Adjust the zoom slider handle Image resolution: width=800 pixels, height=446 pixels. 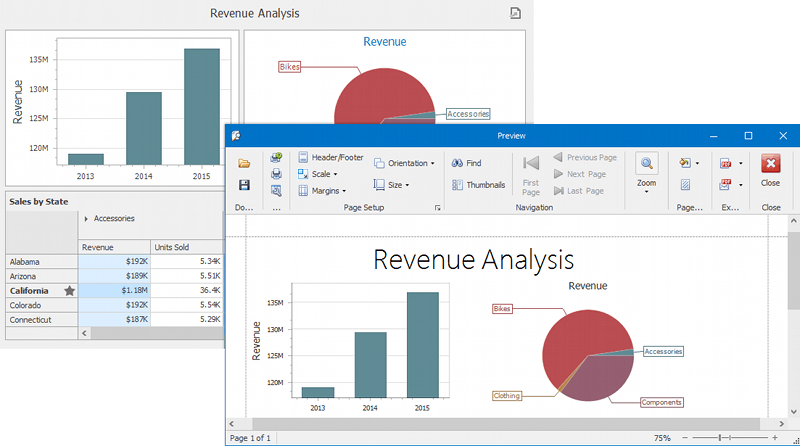click(720, 438)
